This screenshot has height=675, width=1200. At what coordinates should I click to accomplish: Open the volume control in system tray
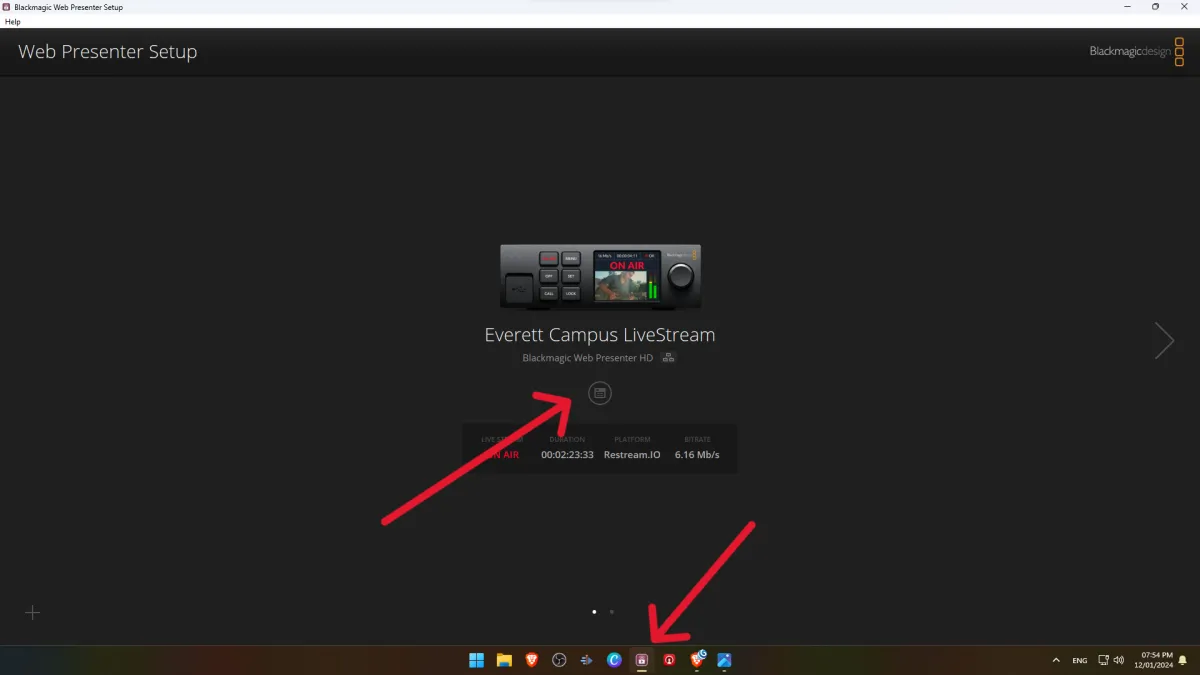(x=1118, y=660)
